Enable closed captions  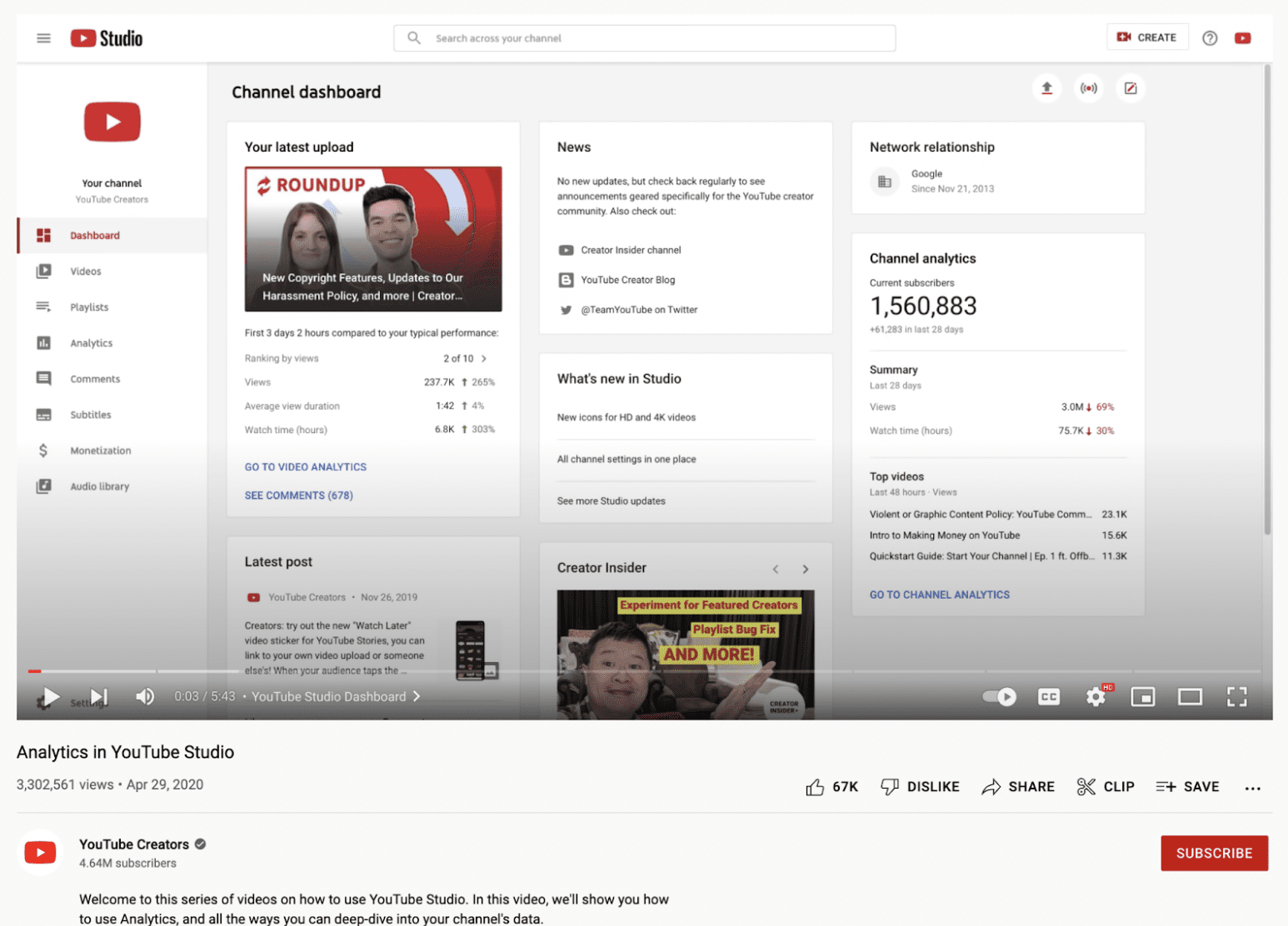click(1048, 696)
